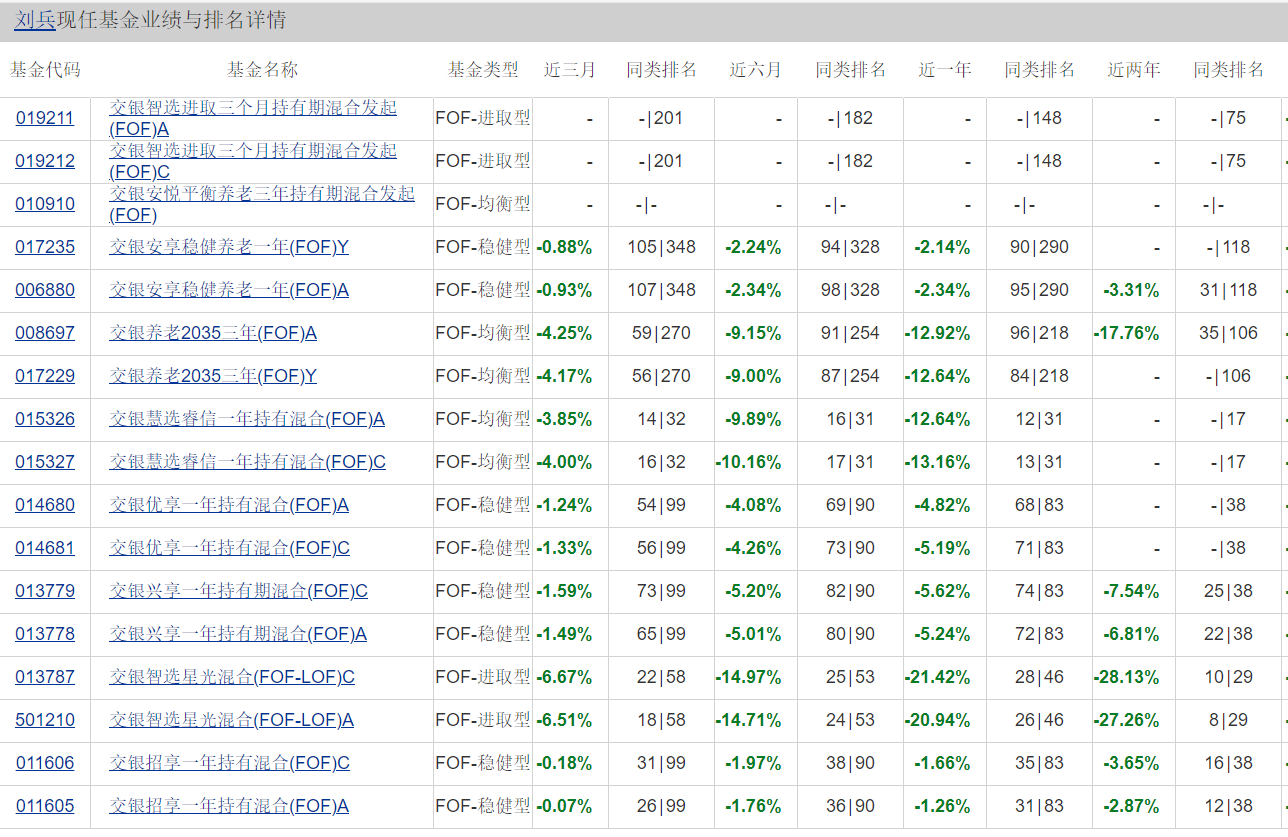Click the 近六月 column header
This screenshot has height=837, width=1288.
click(755, 70)
